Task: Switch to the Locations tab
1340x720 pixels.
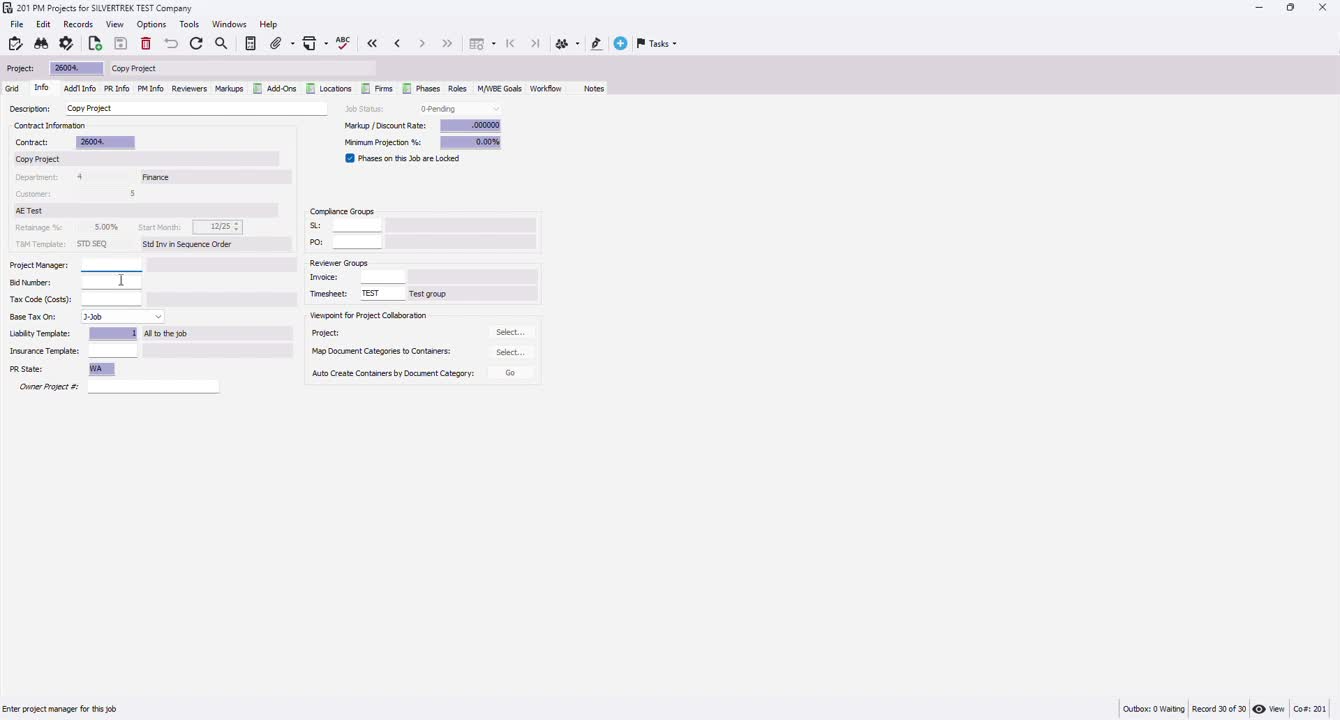Action: pyautogui.click(x=329, y=89)
